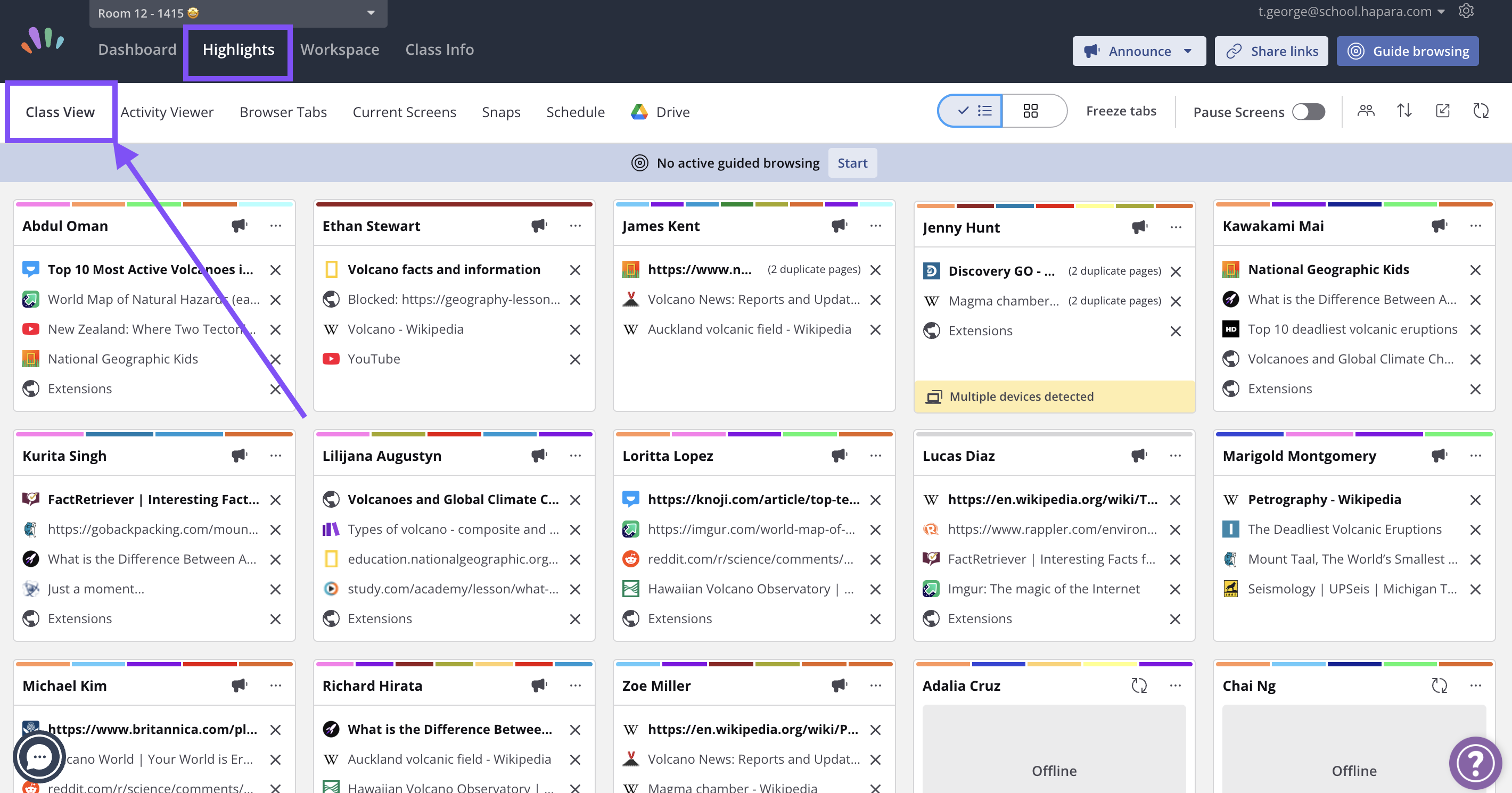Refresh Chai Ng's offline card
Viewport: 1512px width, 793px height.
[1439, 685]
